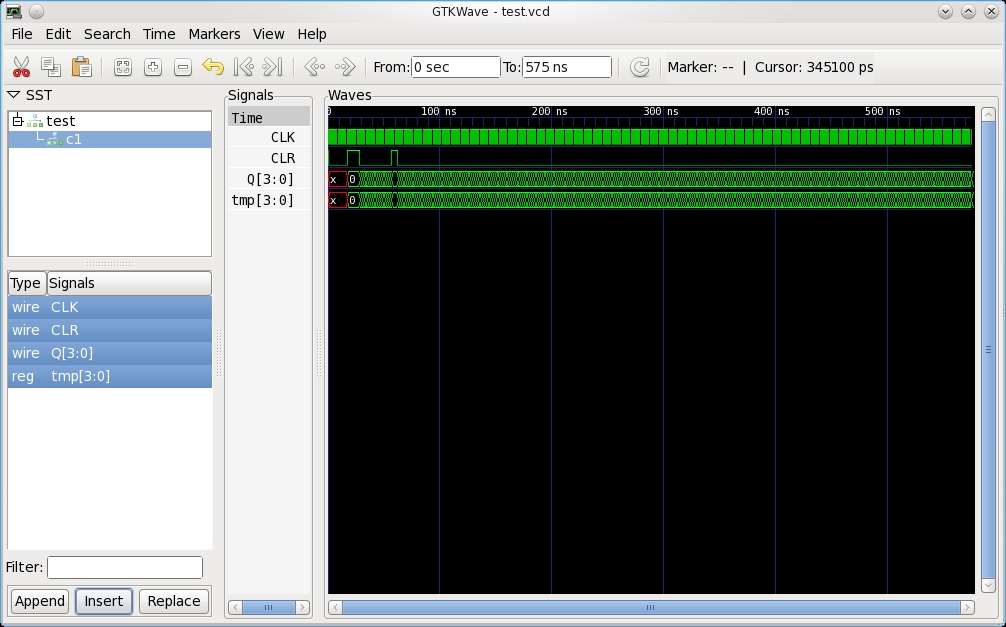The width and height of the screenshot is (1006, 627).
Task: Jump to end time icon
Action: 273,67
